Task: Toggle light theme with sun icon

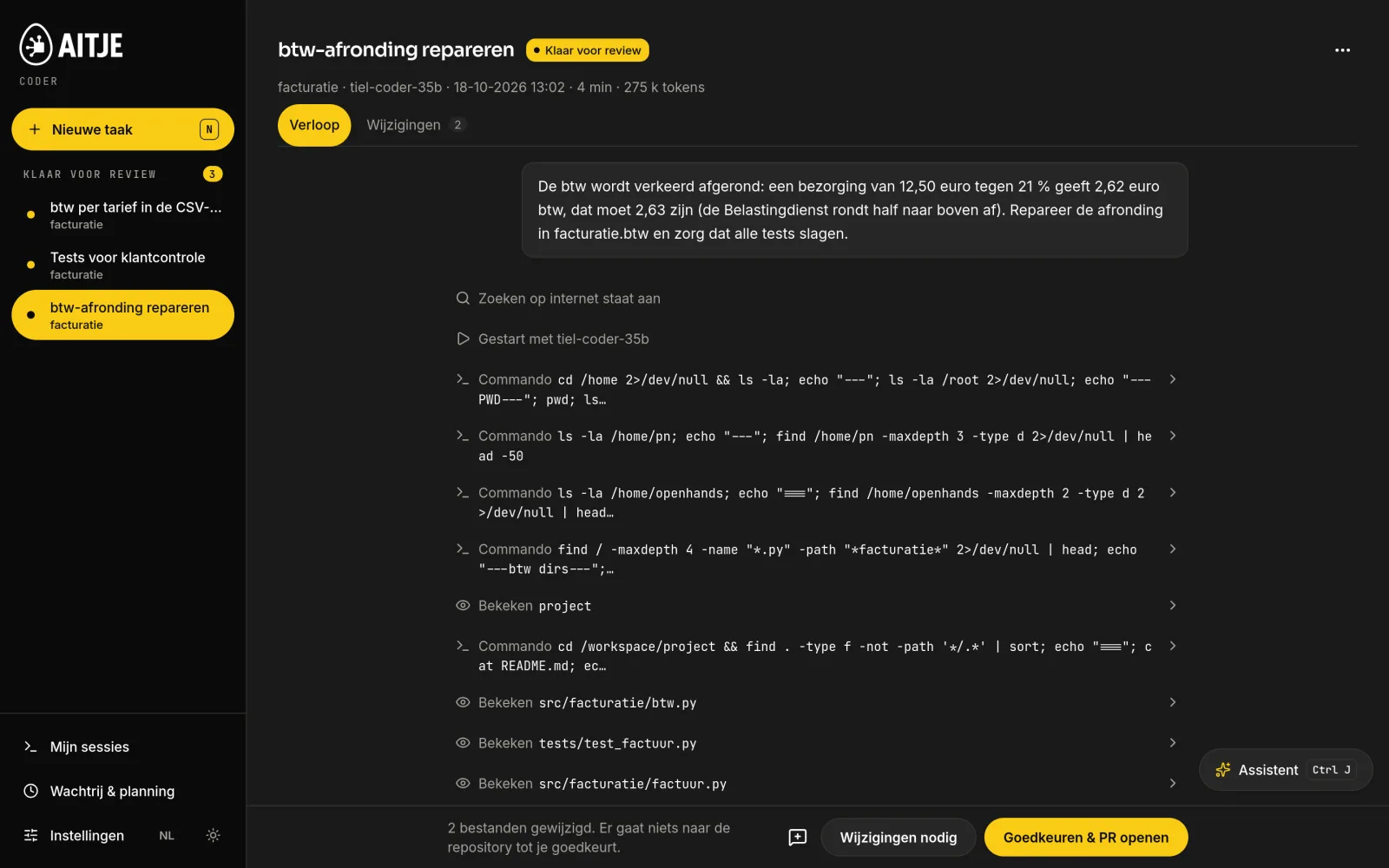Action: click(x=213, y=835)
